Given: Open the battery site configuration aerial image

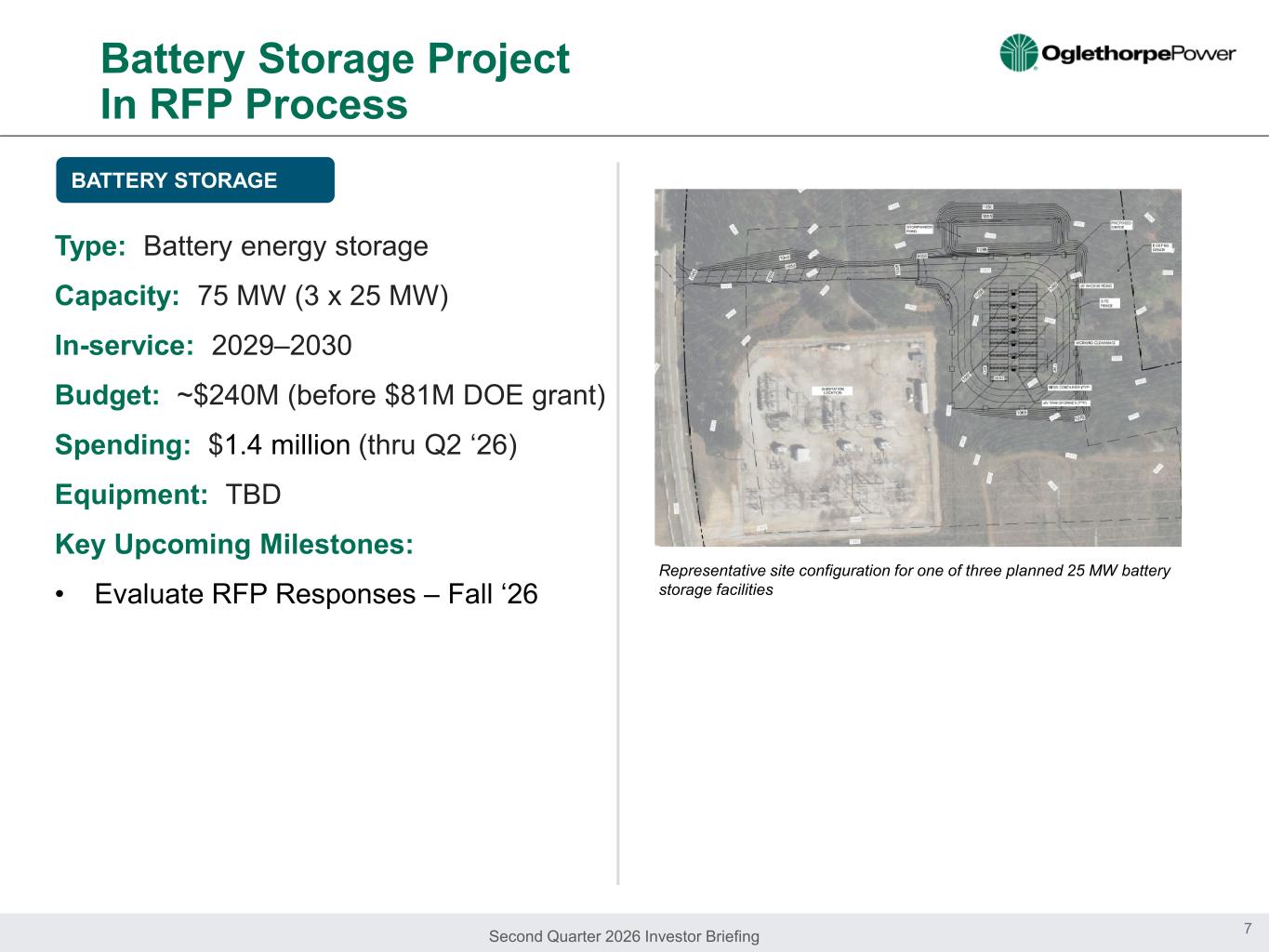Looking at the screenshot, I should point(918,367).
